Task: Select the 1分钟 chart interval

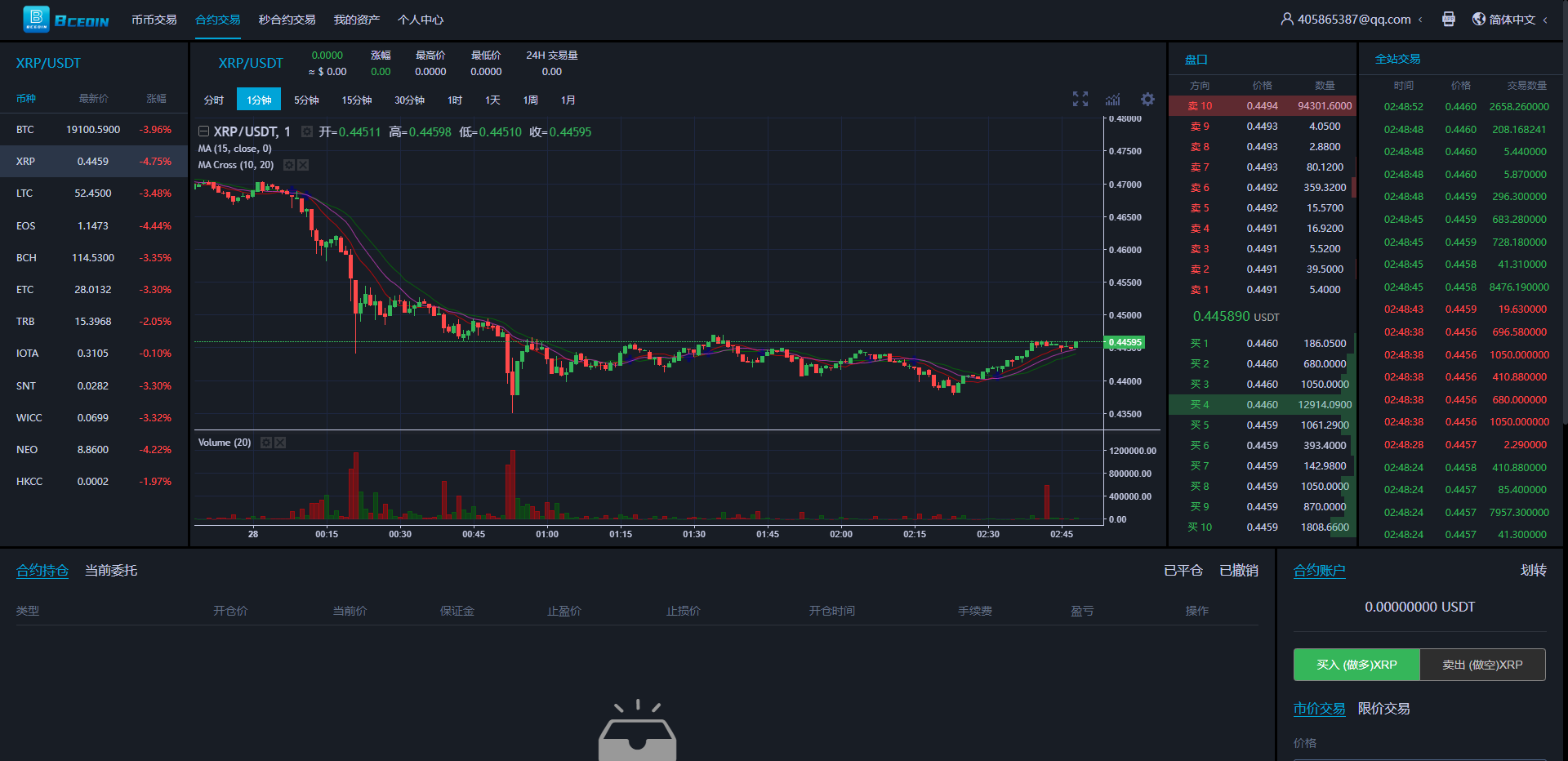Action: click(259, 100)
